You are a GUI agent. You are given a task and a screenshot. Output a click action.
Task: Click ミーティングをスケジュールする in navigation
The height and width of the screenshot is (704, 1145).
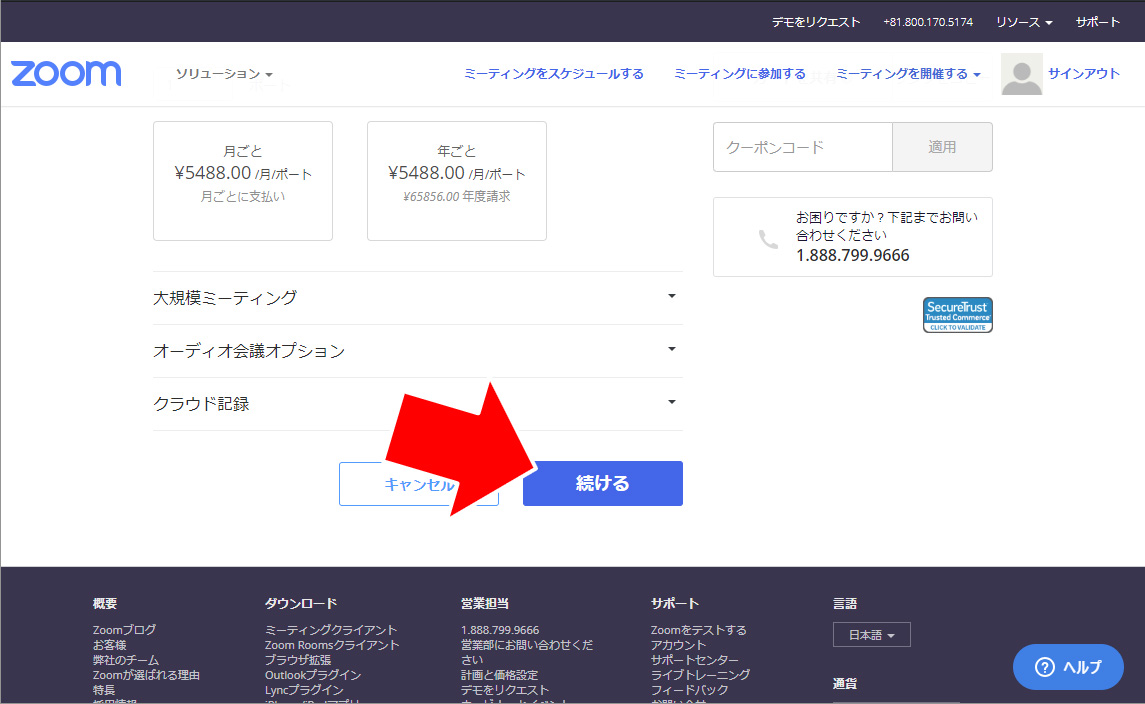tap(553, 74)
